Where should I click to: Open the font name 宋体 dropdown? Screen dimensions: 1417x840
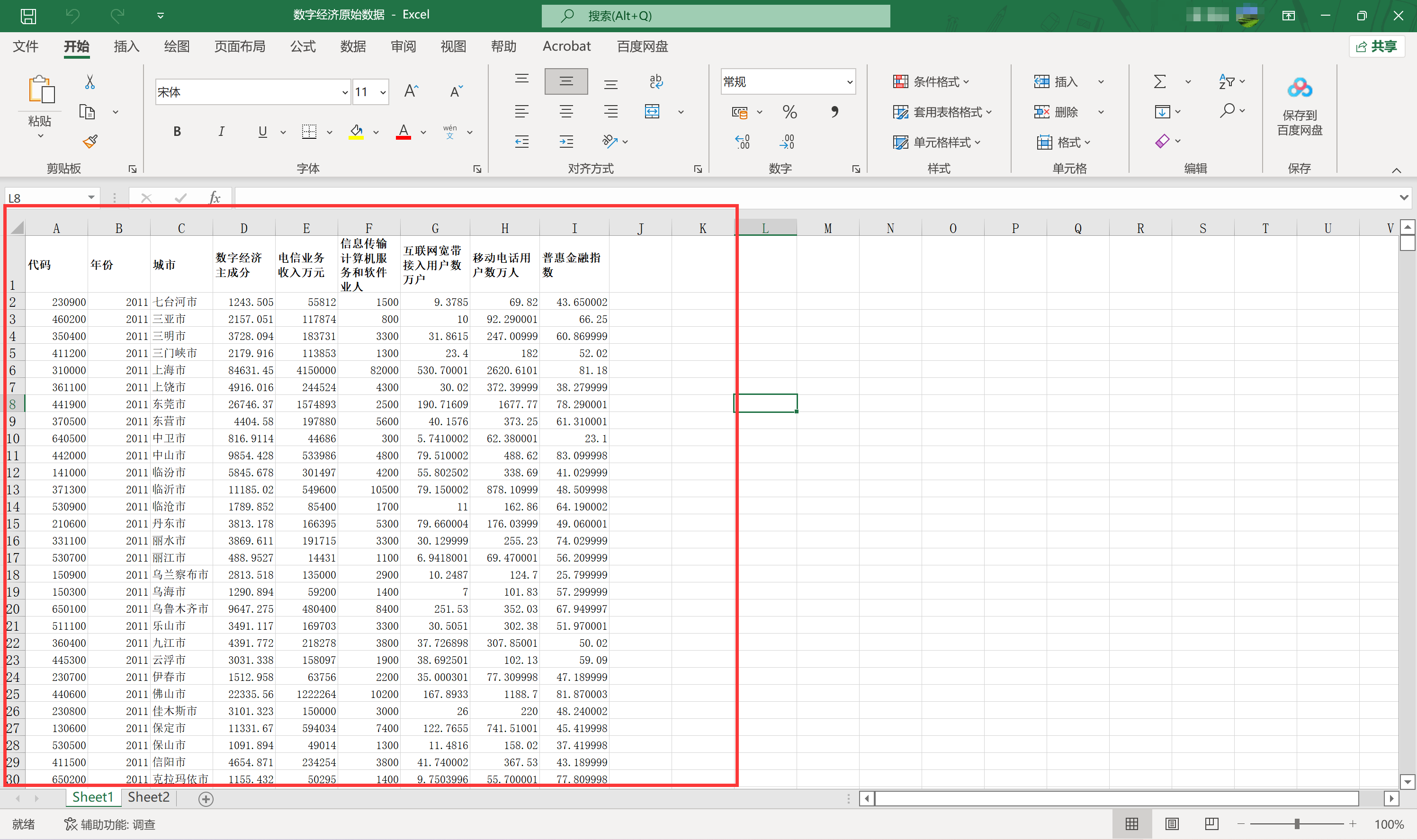coord(345,92)
